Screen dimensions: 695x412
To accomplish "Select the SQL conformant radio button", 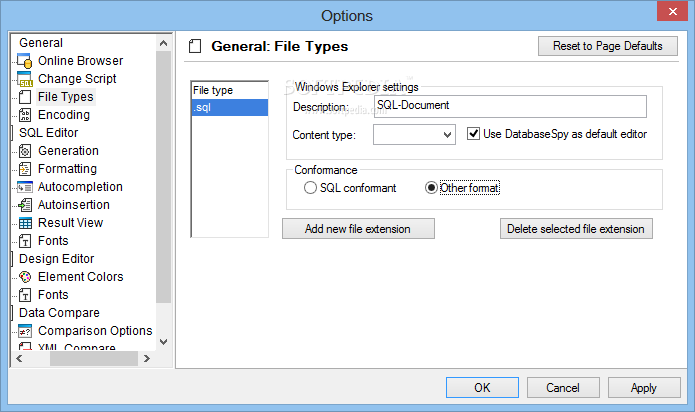I will [310, 188].
